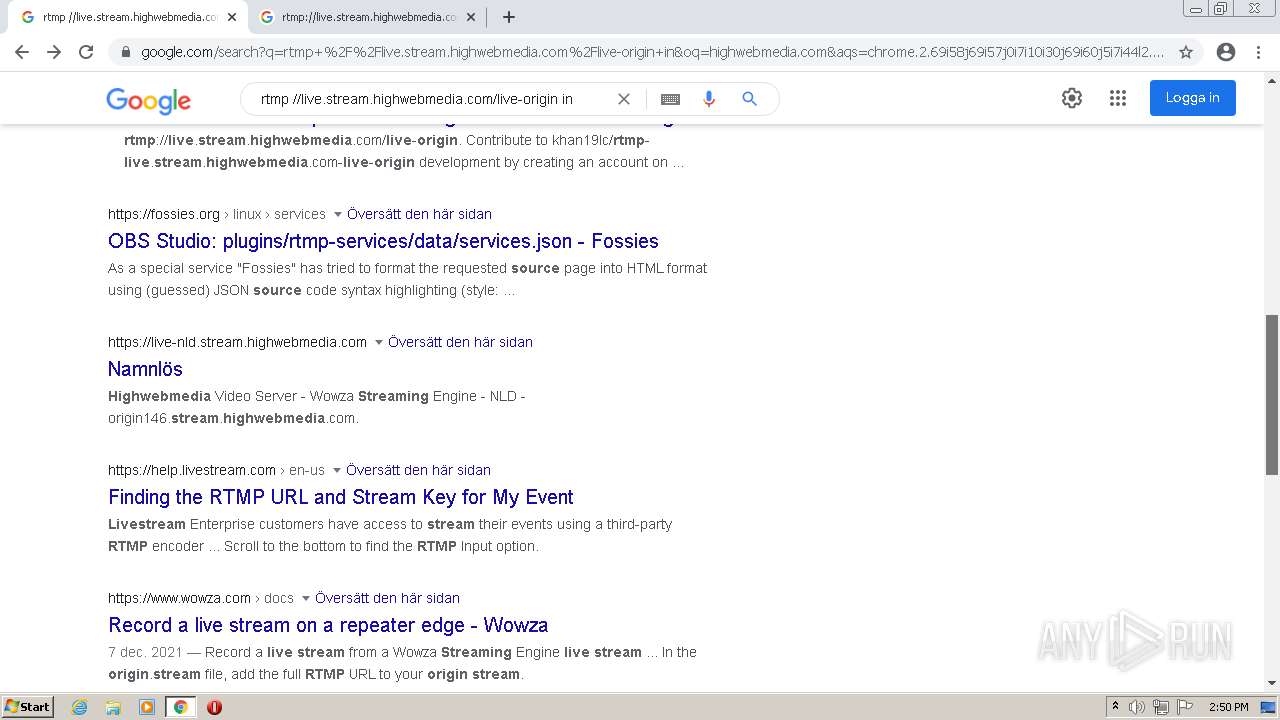Image resolution: width=1280 pixels, height=720 pixels.
Task: Open the volume speaker tray icon
Action: point(1137,707)
